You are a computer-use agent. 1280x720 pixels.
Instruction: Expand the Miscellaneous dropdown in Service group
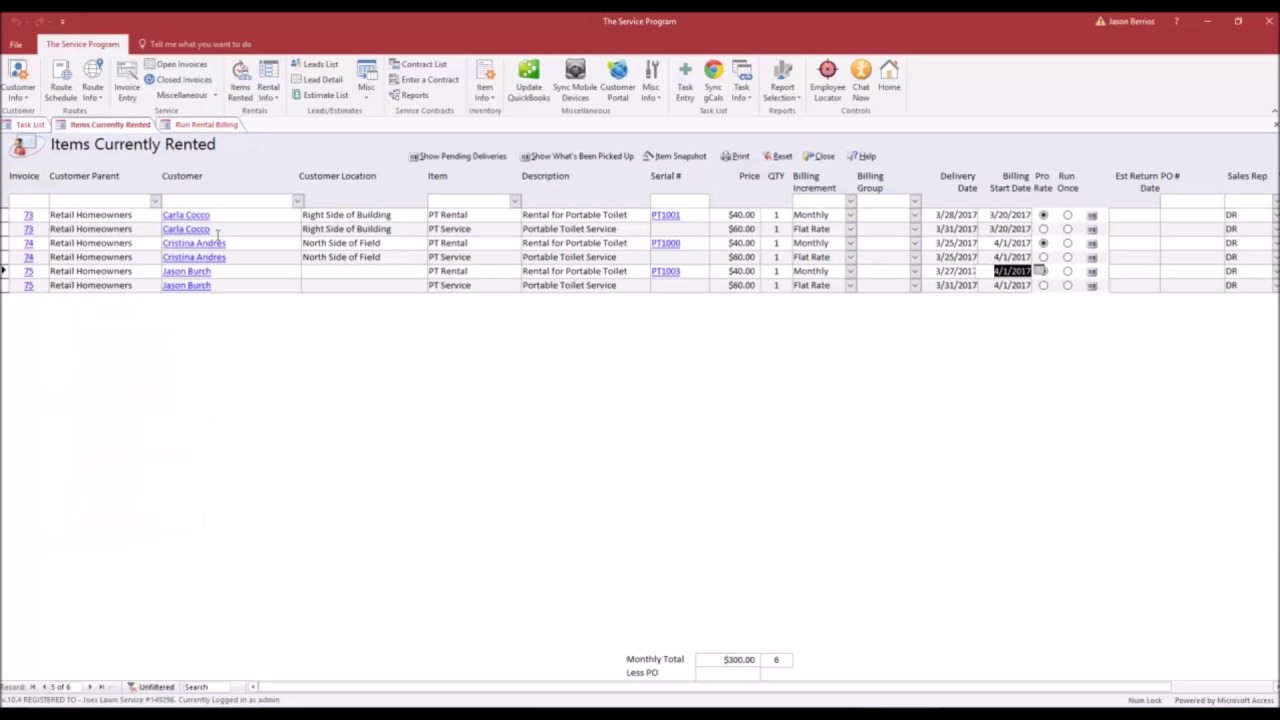click(187, 95)
